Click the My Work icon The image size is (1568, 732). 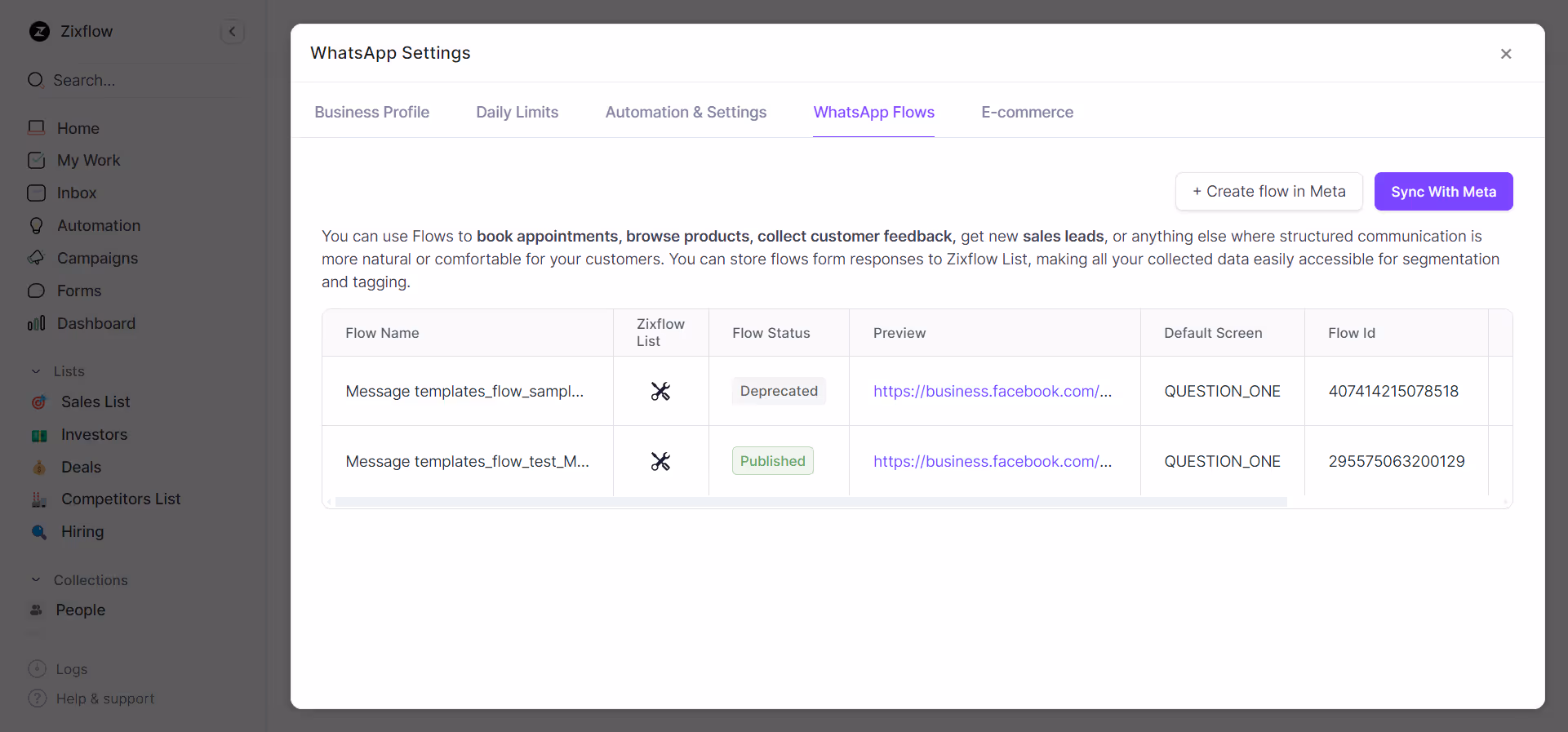[37, 160]
